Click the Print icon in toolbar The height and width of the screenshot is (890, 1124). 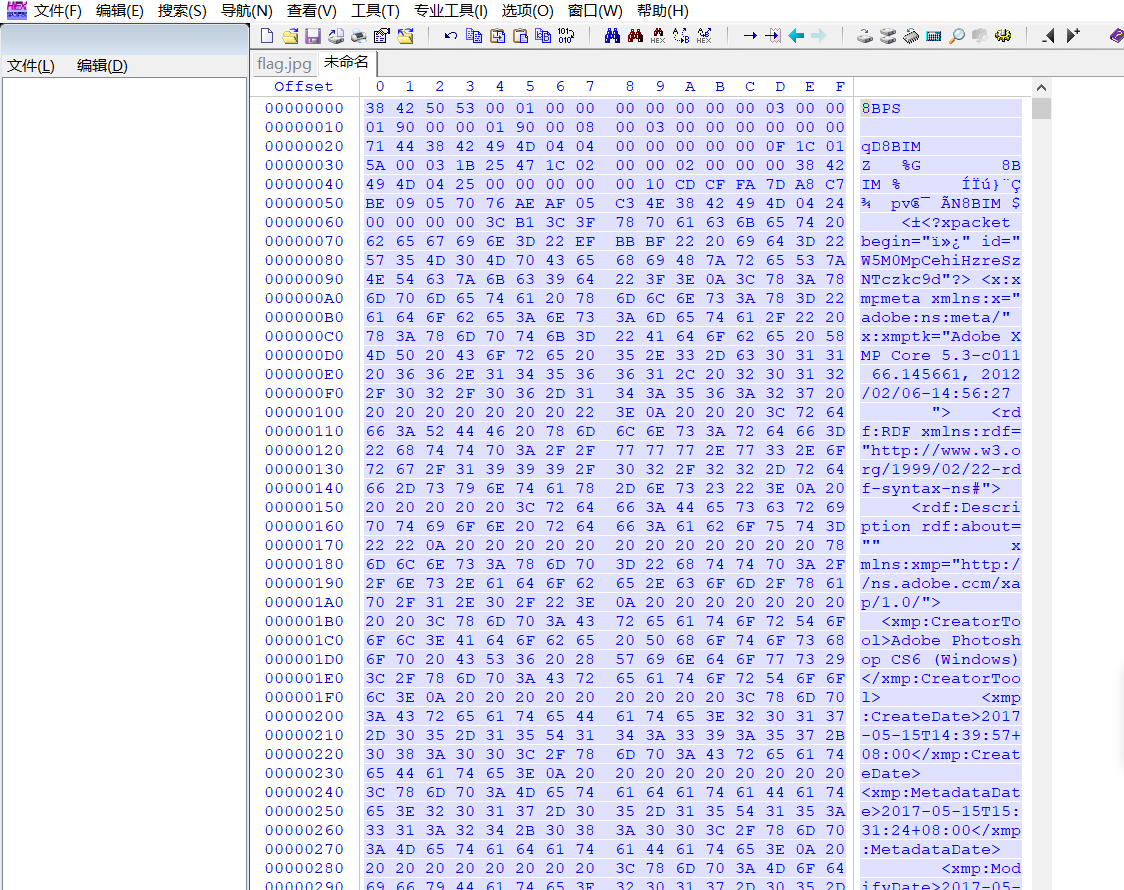click(358, 36)
